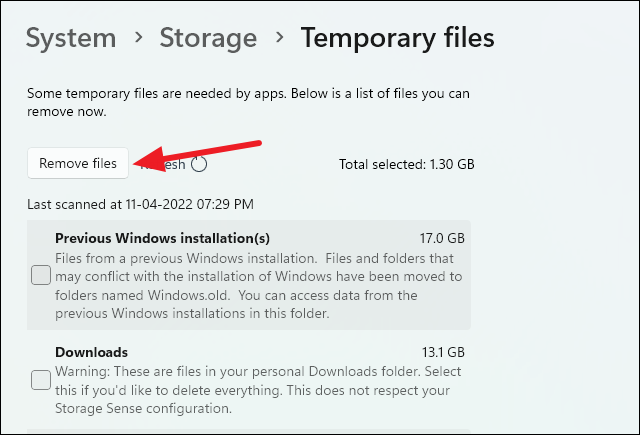Enable the Downloads checkbox

[x=41, y=379]
